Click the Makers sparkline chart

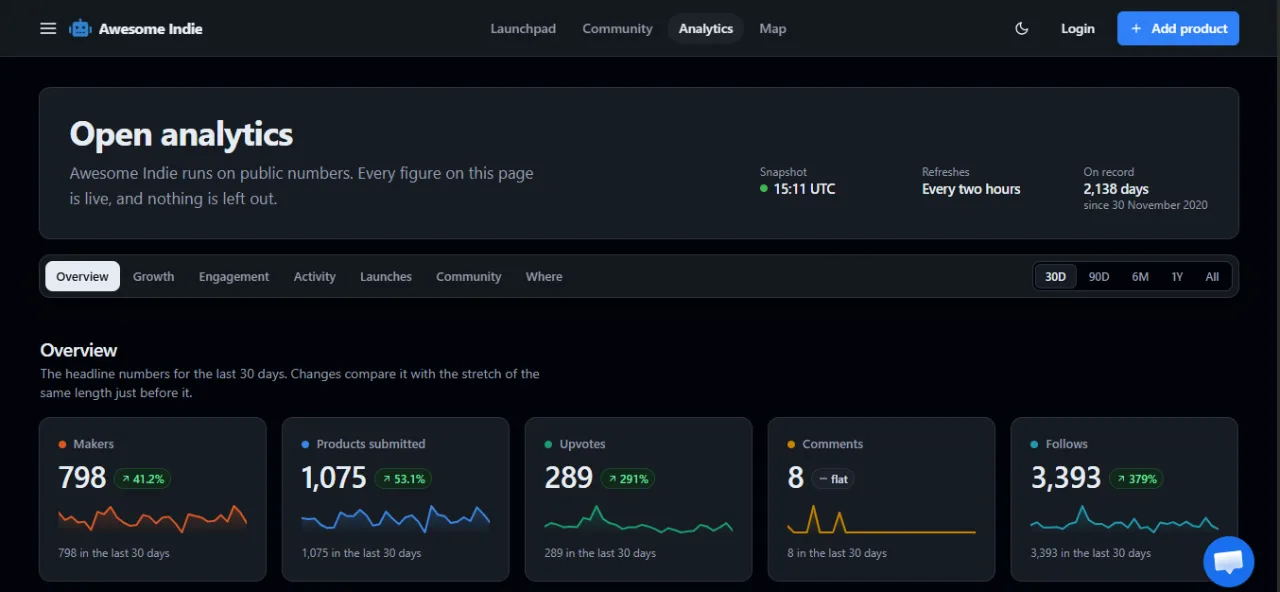[152, 519]
